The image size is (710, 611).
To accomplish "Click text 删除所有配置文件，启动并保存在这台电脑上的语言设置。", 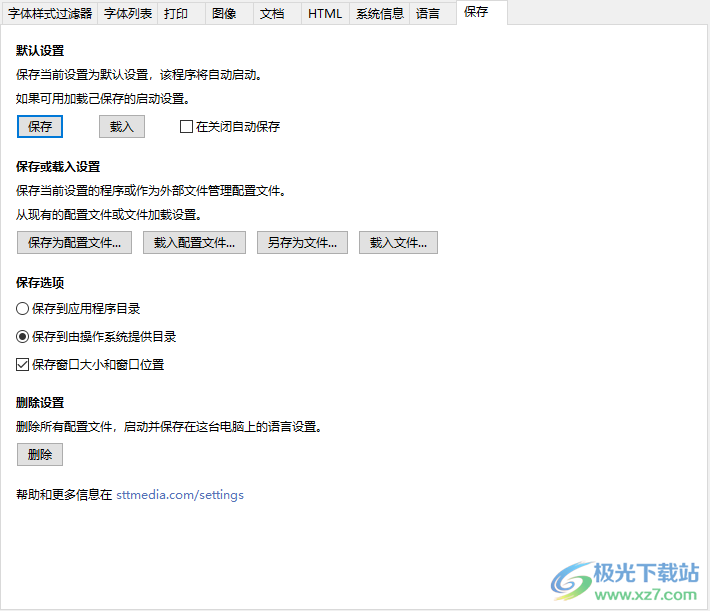I will pos(169,427).
